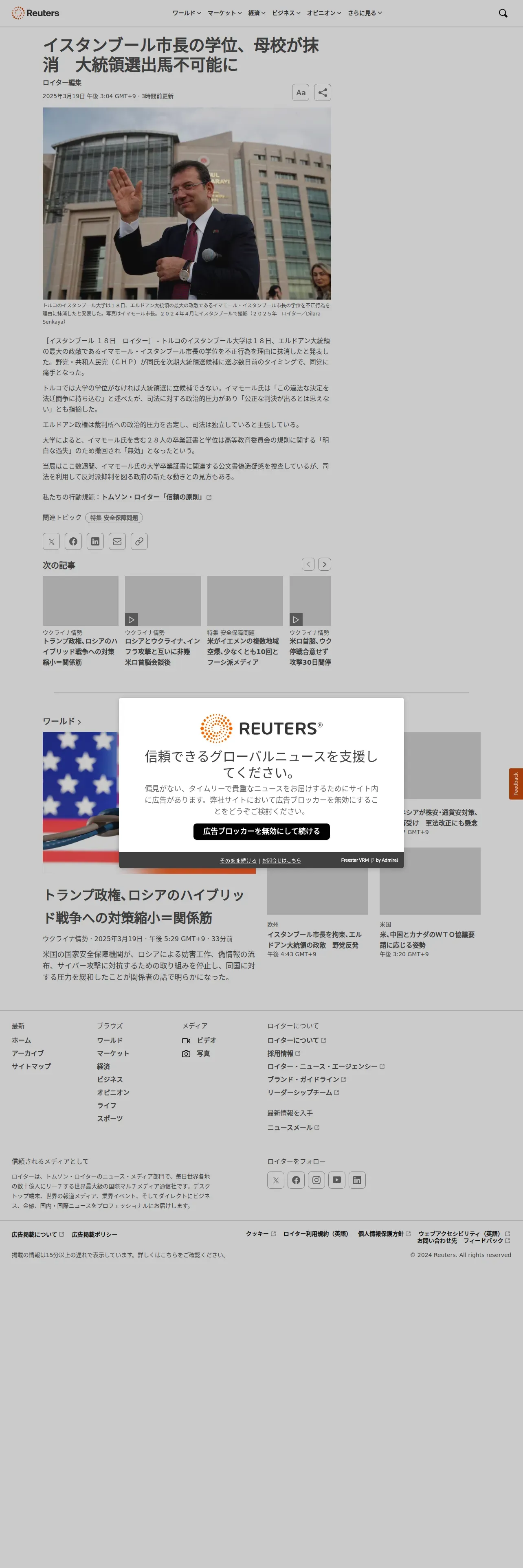Open ホーム footer link
This screenshot has width=523, height=1568.
click(21, 1040)
